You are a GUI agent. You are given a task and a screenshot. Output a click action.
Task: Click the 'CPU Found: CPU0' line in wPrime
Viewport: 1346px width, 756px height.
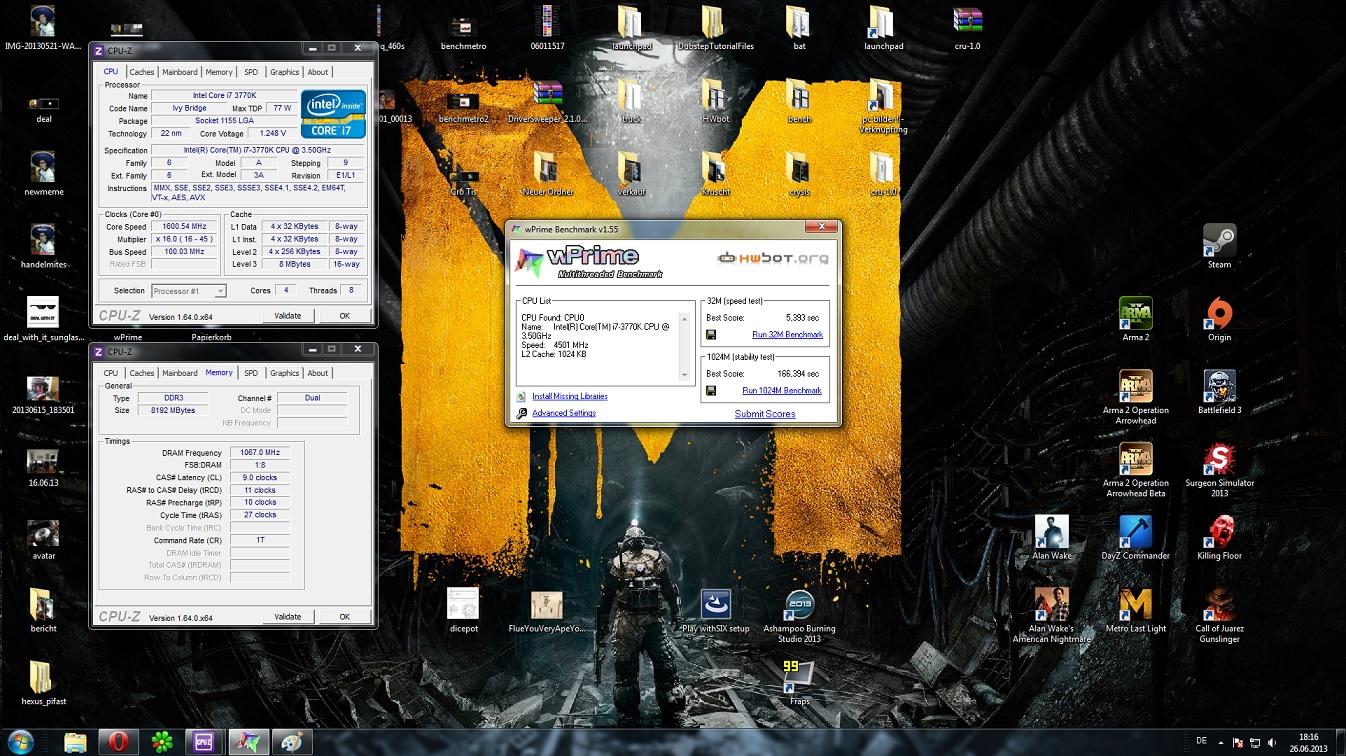[553, 318]
